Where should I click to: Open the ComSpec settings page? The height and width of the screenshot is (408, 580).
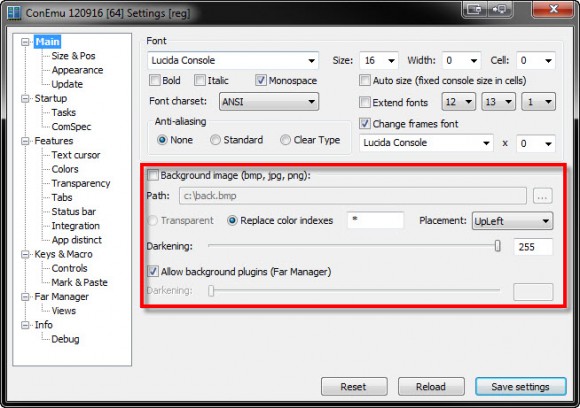[x=71, y=127]
